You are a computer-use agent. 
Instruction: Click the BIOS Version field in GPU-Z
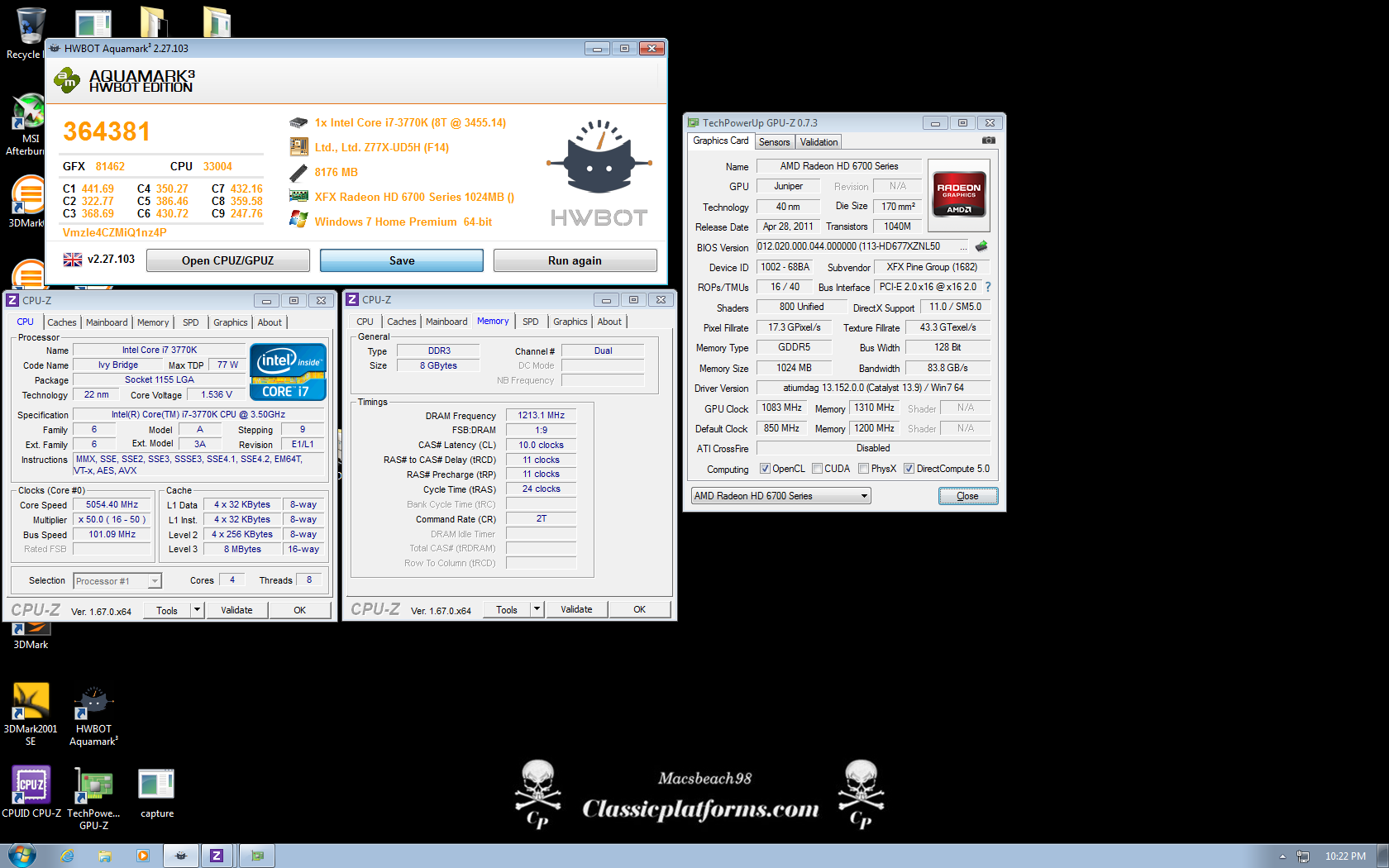pos(862,246)
